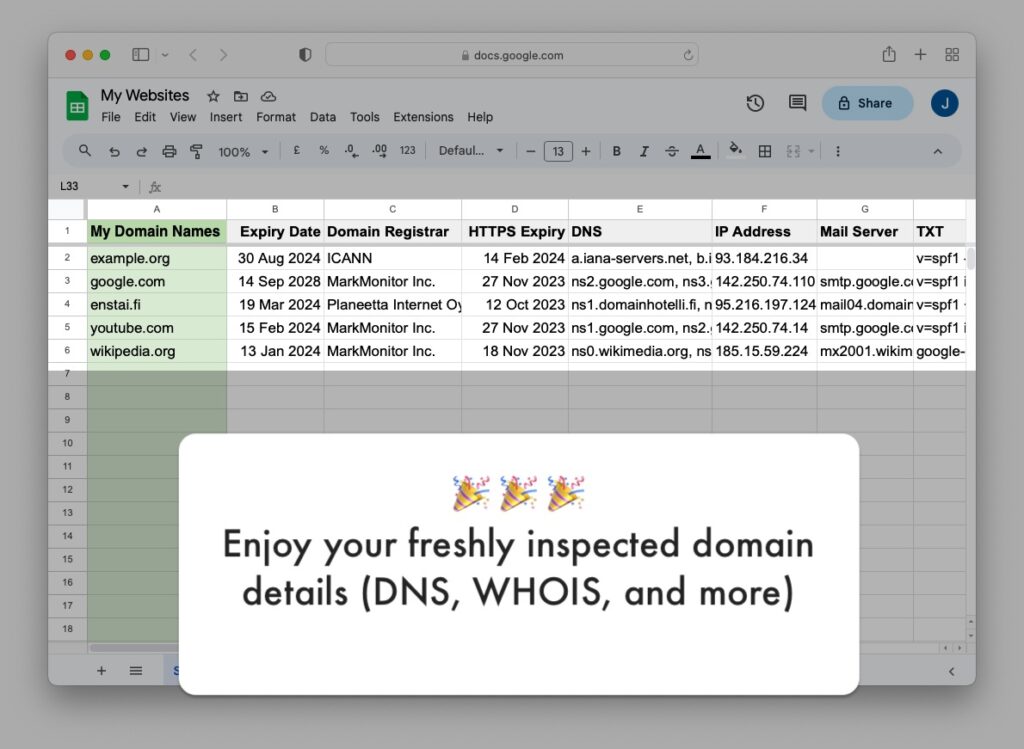This screenshot has width=1024, height=749.
Task: Go forward in Safari
Action: [223, 55]
